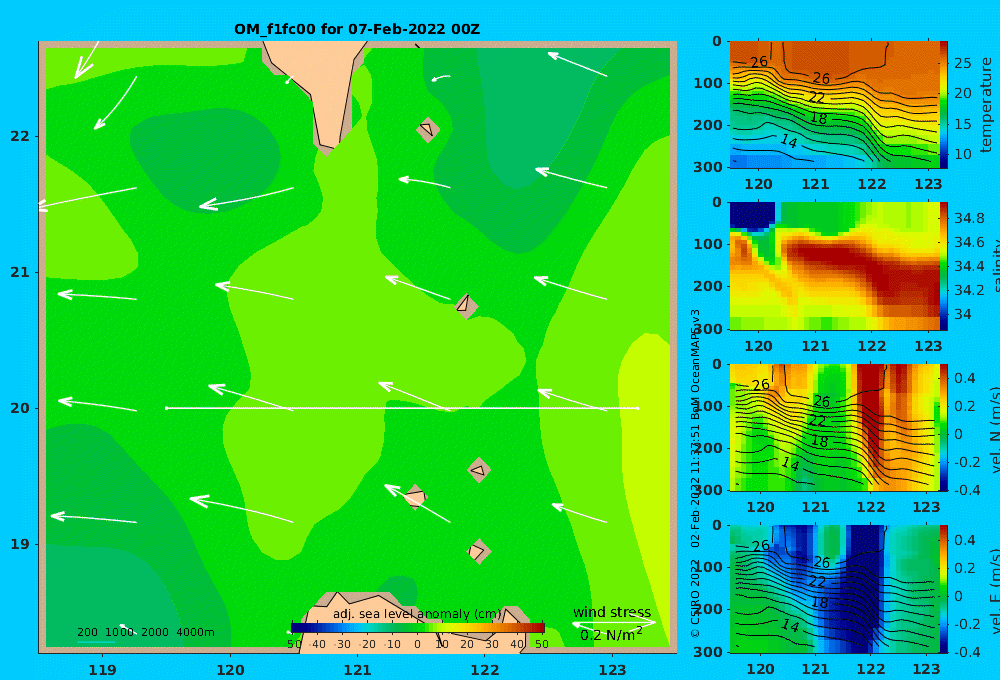1000x680 pixels.
Task: Click the salinity depth section panel
Action: (835, 266)
